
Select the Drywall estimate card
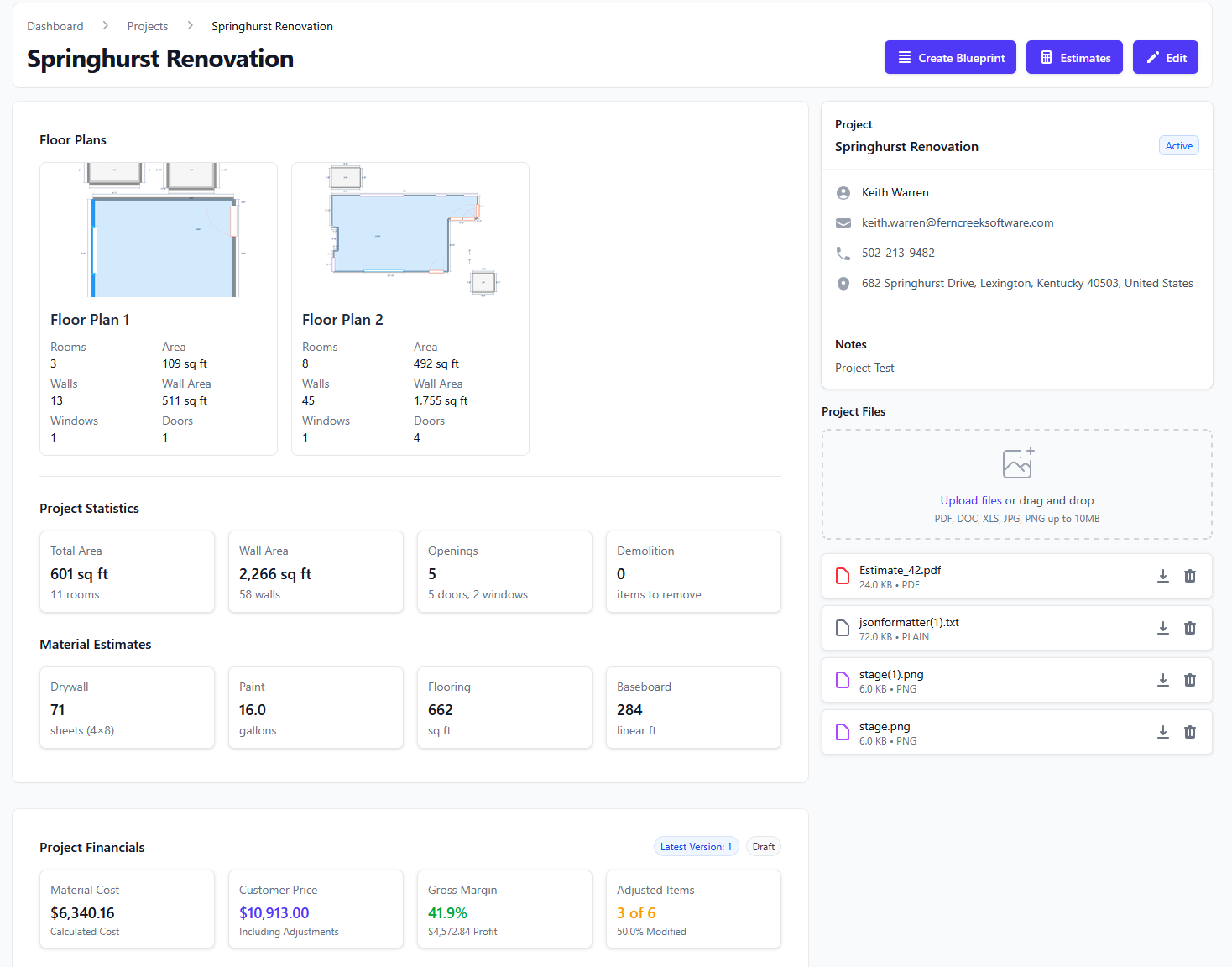(x=127, y=708)
